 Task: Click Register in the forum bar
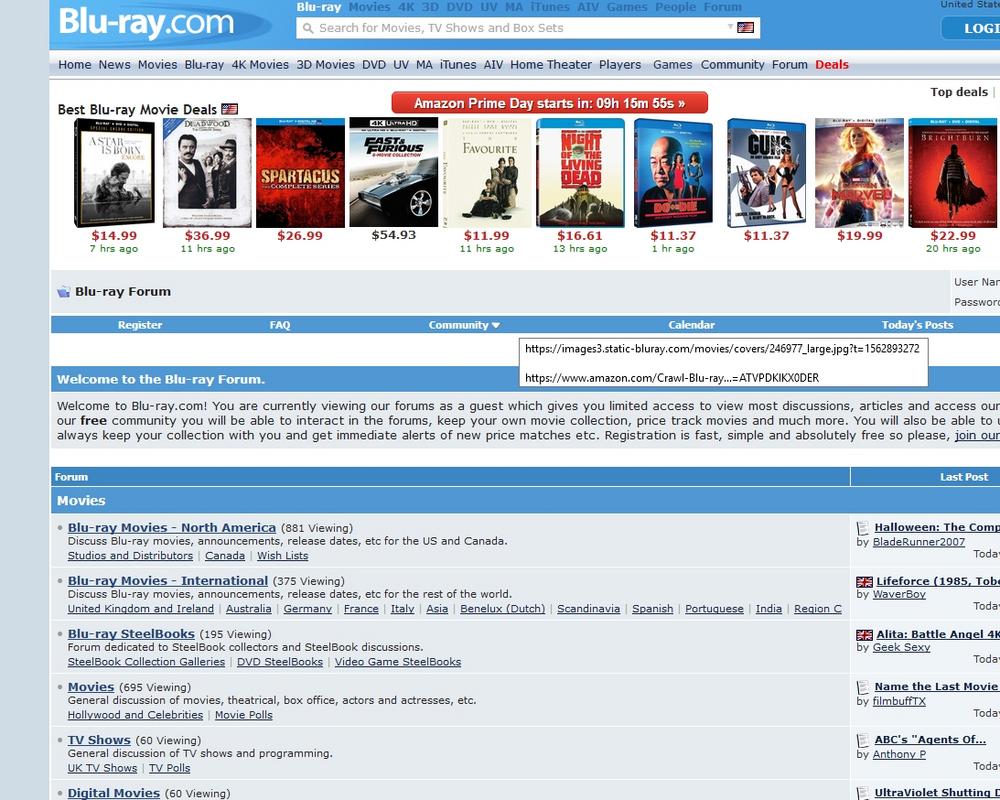[x=140, y=325]
